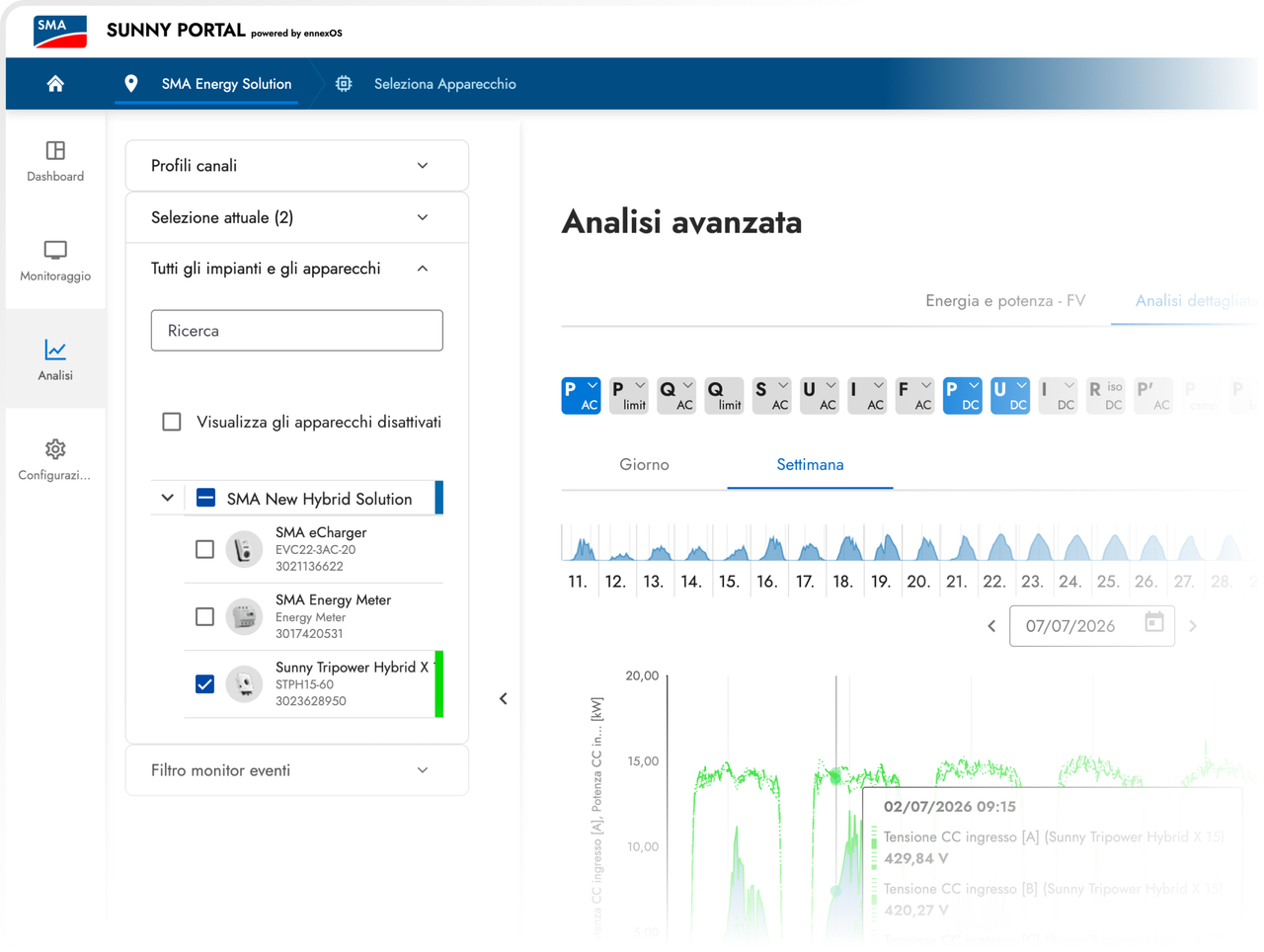Click the Sunny Tripower Hybrid device icon

244,683
